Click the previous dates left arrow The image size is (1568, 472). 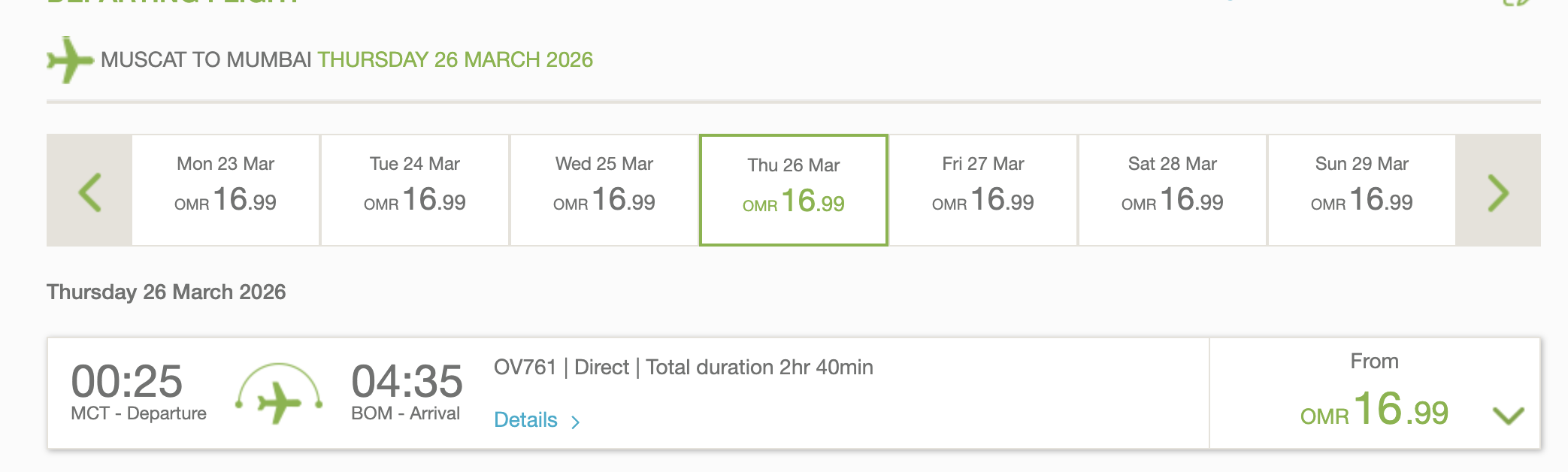(x=89, y=191)
